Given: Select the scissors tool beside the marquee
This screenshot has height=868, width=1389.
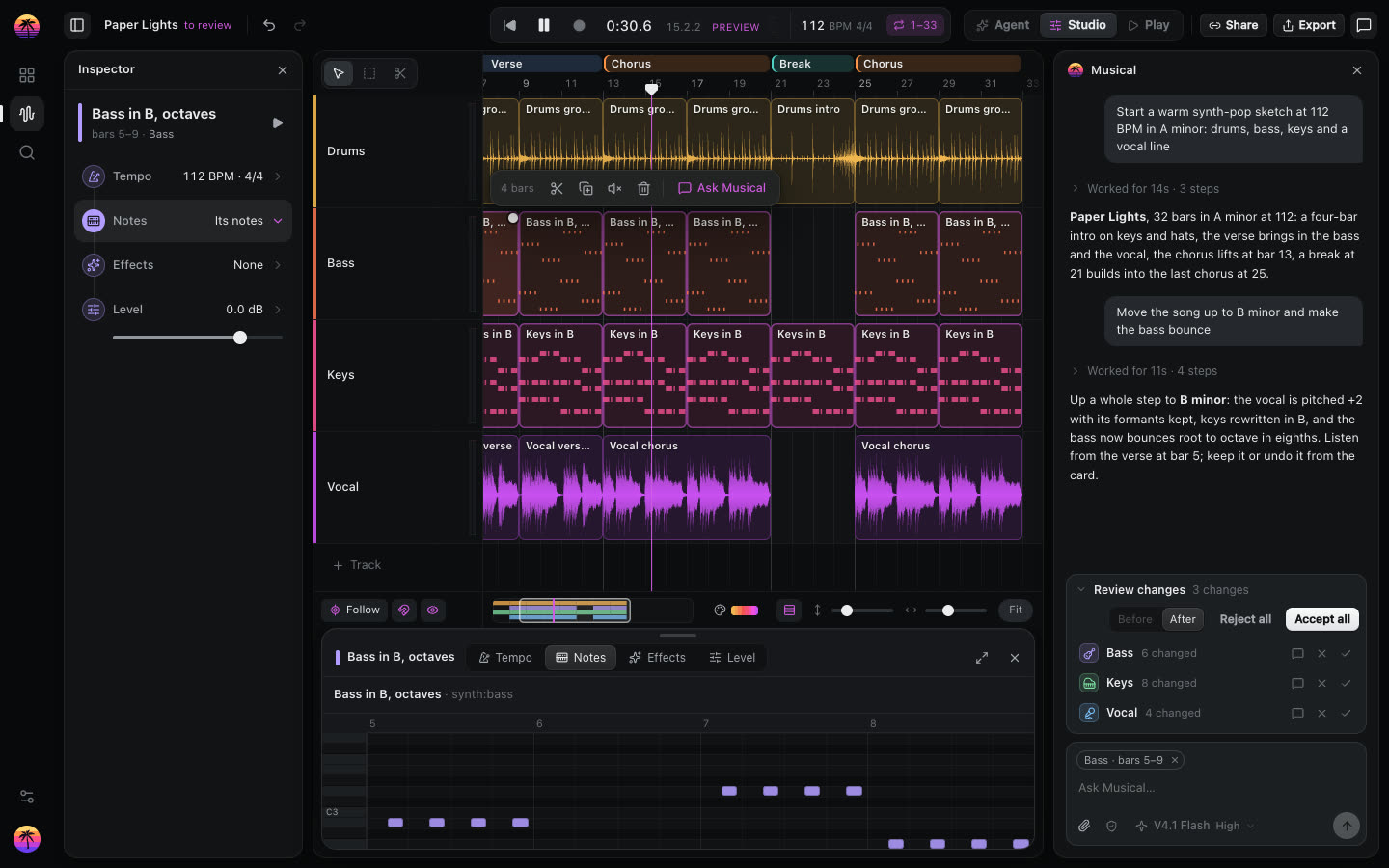Looking at the screenshot, I should (400, 73).
